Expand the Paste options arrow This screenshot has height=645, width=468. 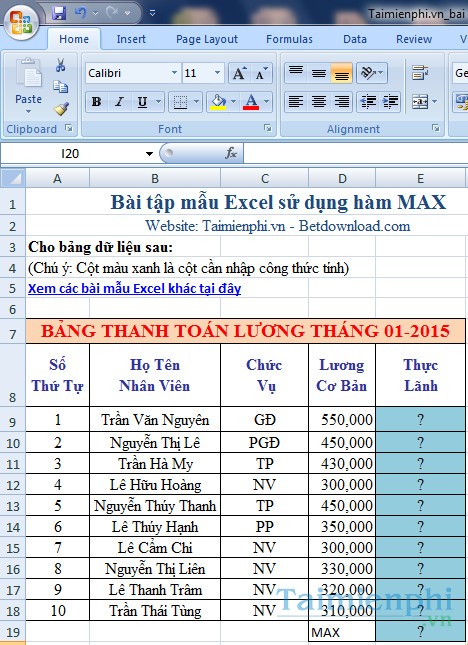(x=28, y=111)
